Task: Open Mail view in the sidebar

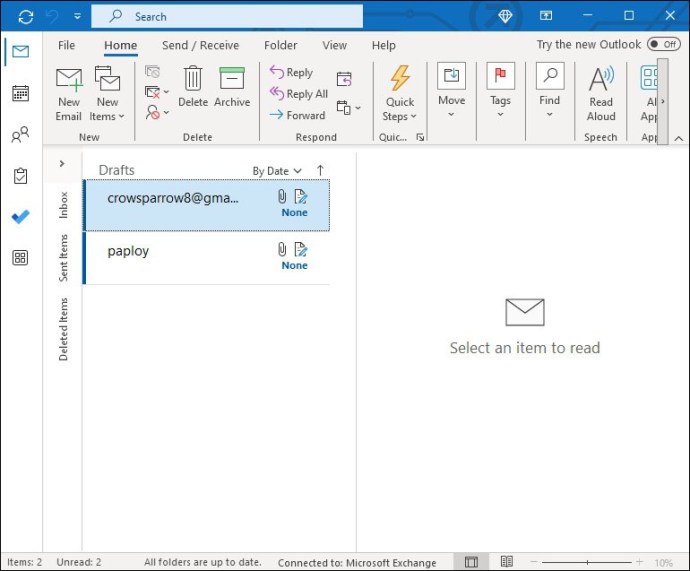Action: (21, 52)
